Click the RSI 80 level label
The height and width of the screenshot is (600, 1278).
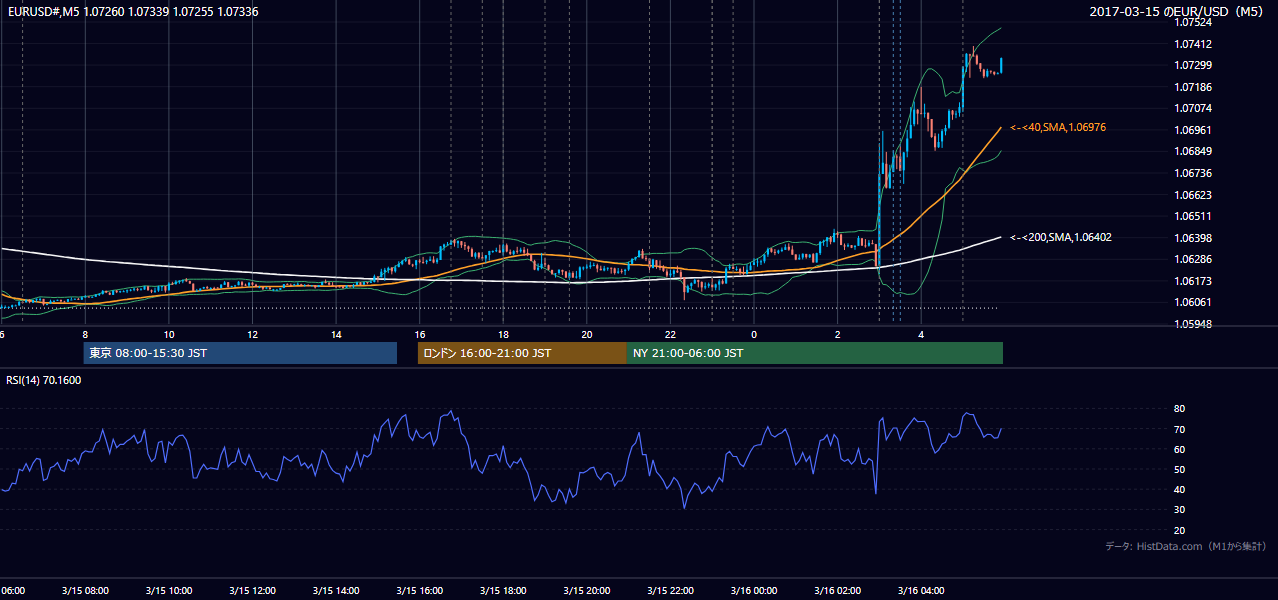click(1179, 409)
